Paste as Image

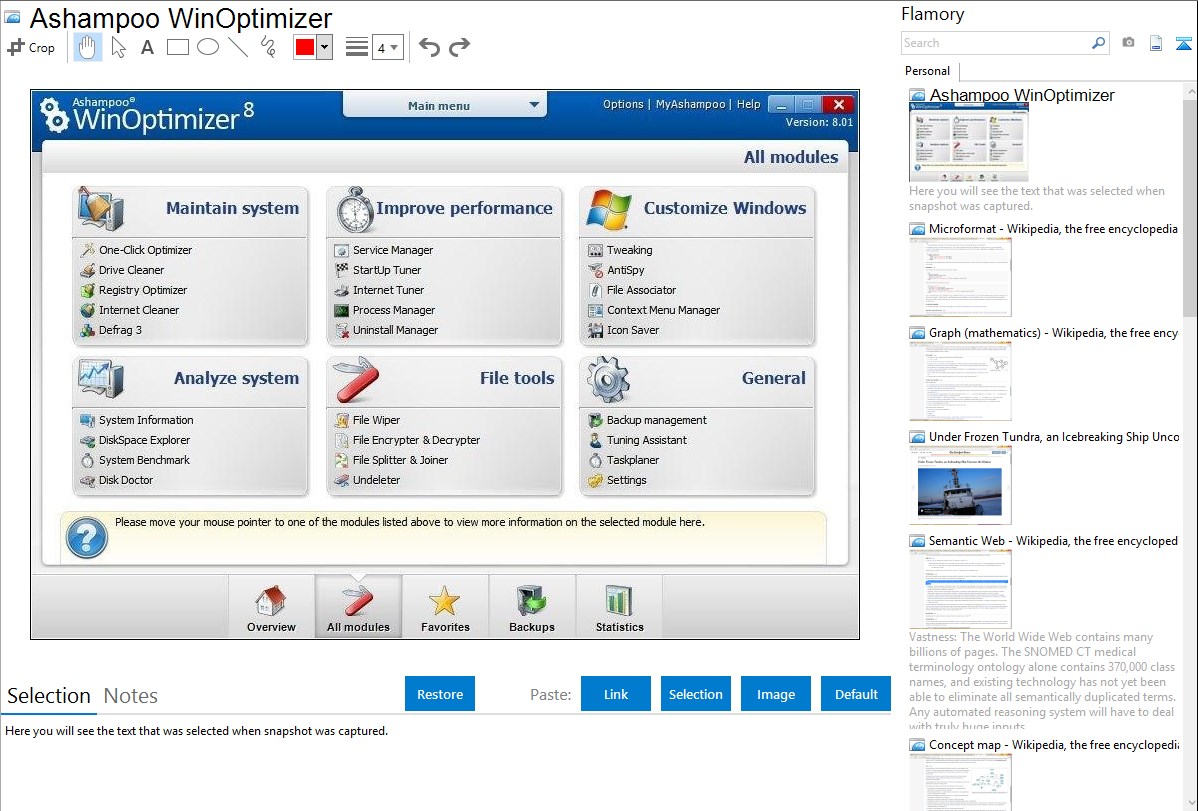pos(775,694)
